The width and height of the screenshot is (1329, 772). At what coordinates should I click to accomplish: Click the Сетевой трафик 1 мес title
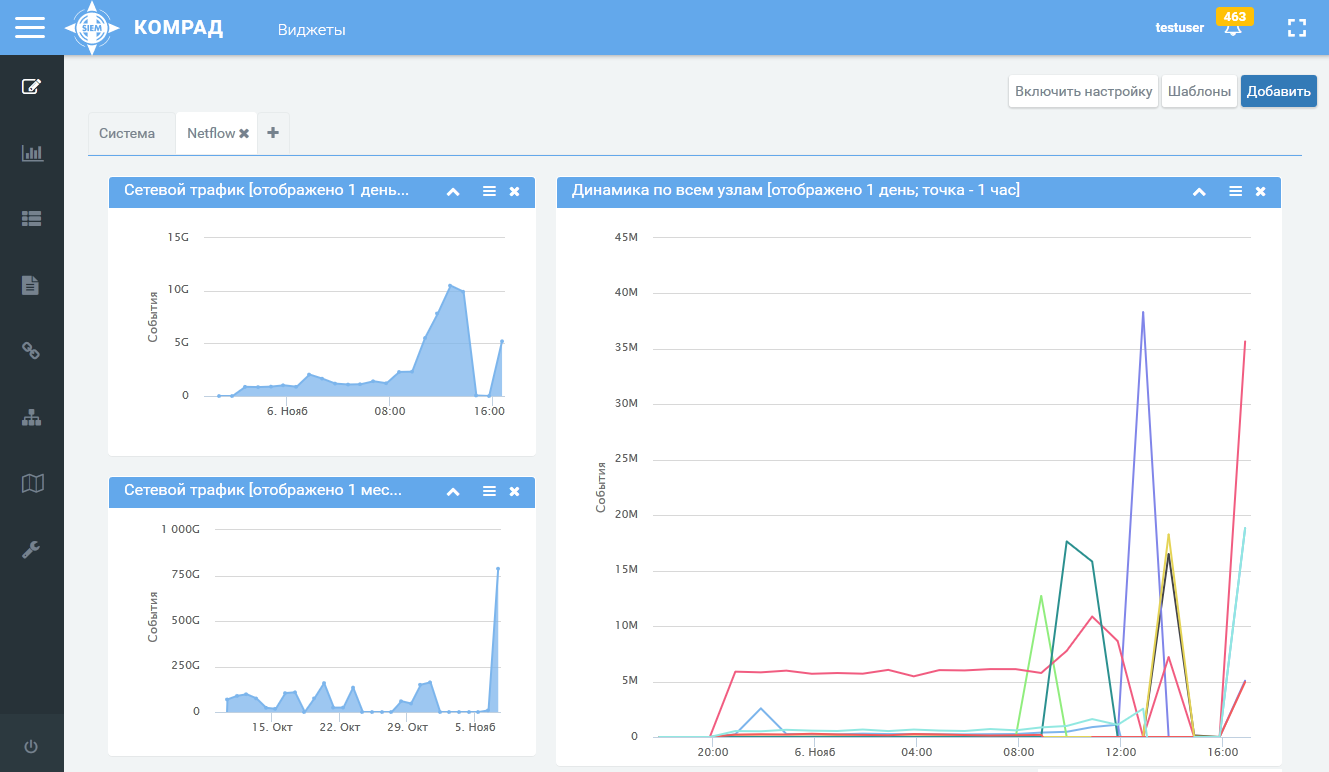[x=263, y=490]
